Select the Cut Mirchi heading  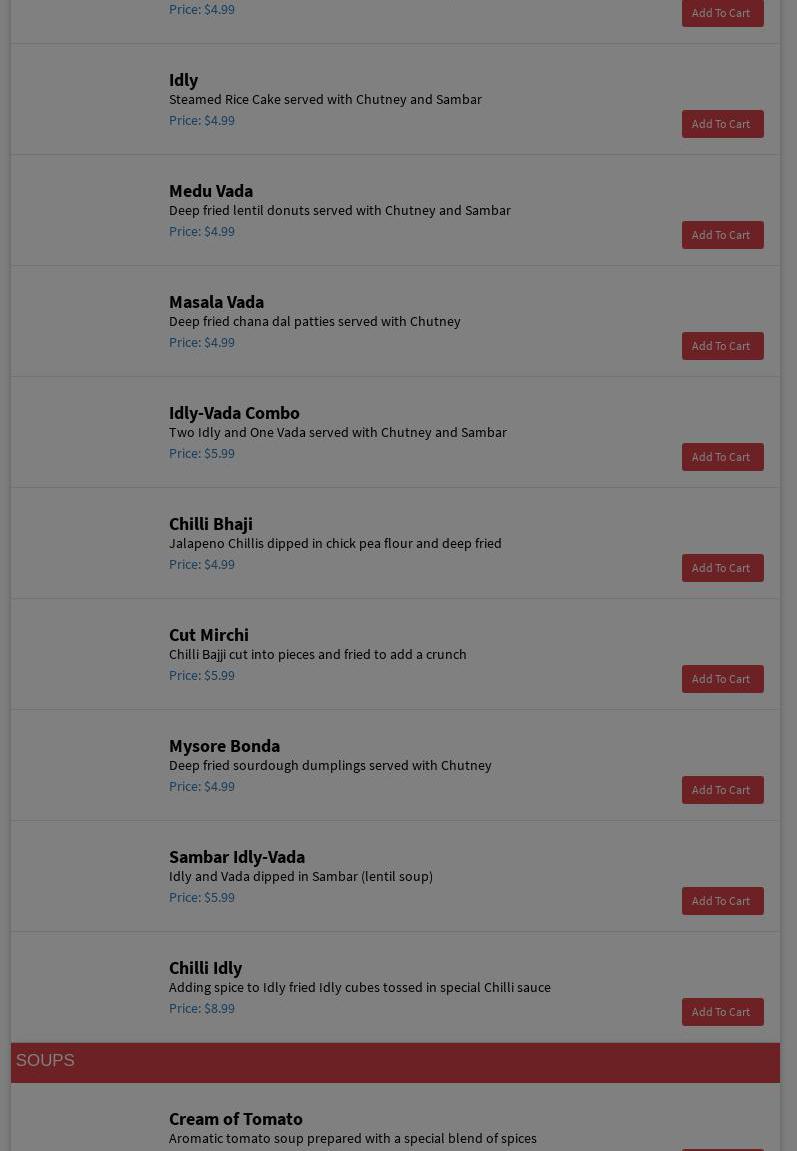209,635
